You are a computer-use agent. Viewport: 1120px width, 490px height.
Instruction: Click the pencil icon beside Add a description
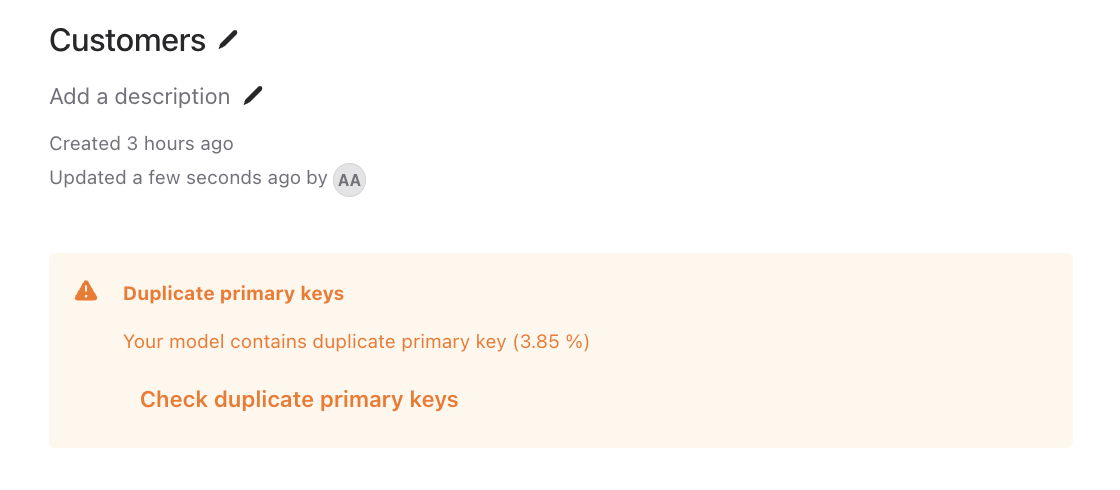click(x=253, y=96)
